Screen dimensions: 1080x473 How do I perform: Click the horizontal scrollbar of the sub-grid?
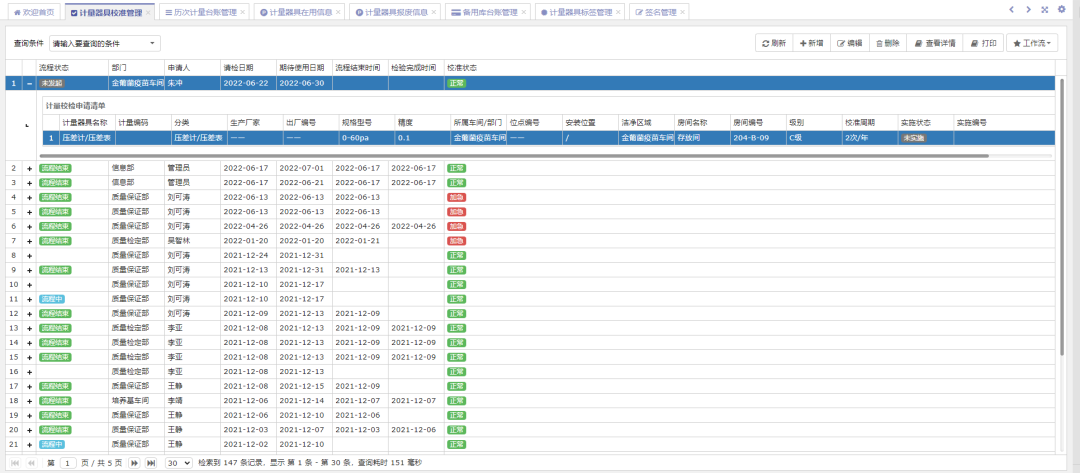click(515, 156)
